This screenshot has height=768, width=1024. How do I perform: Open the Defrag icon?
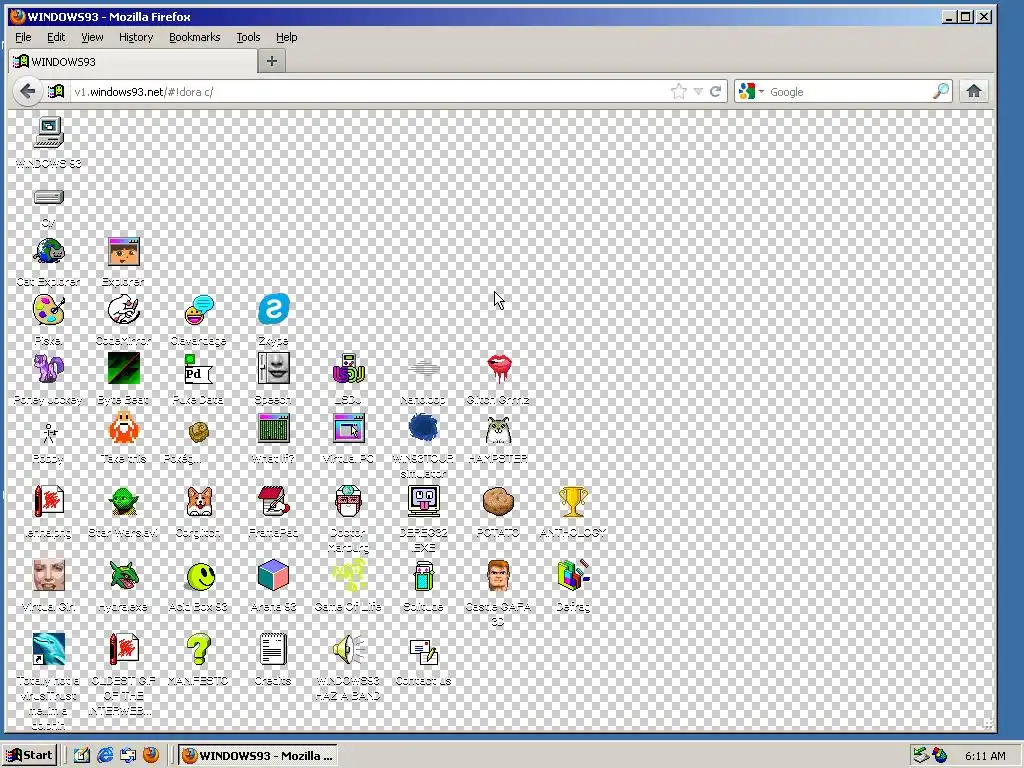coord(573,575)
